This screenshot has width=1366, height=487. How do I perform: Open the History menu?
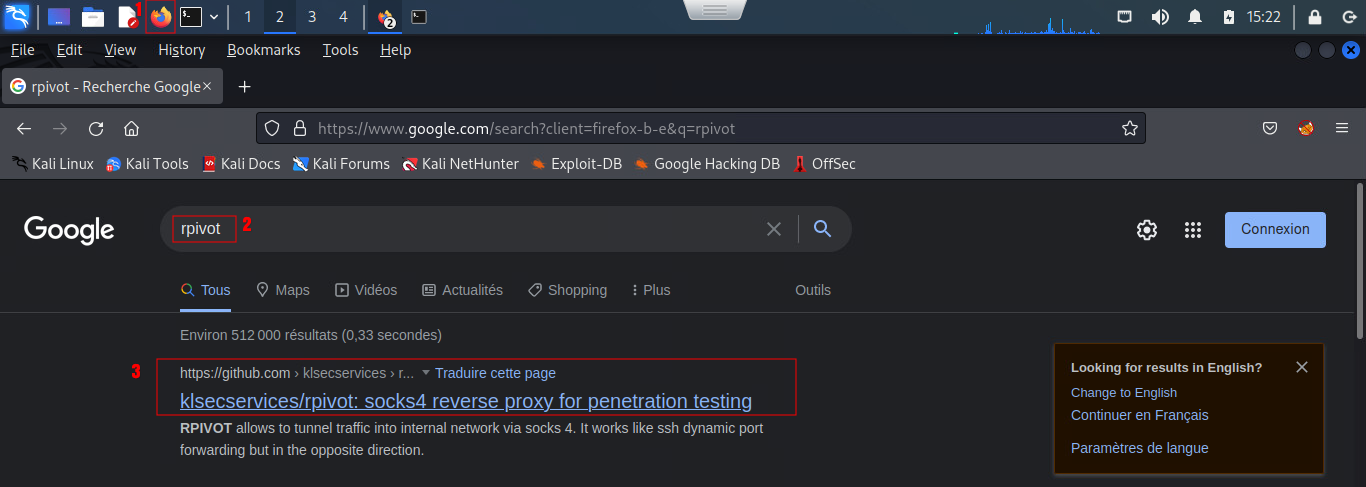coord(181,50)
